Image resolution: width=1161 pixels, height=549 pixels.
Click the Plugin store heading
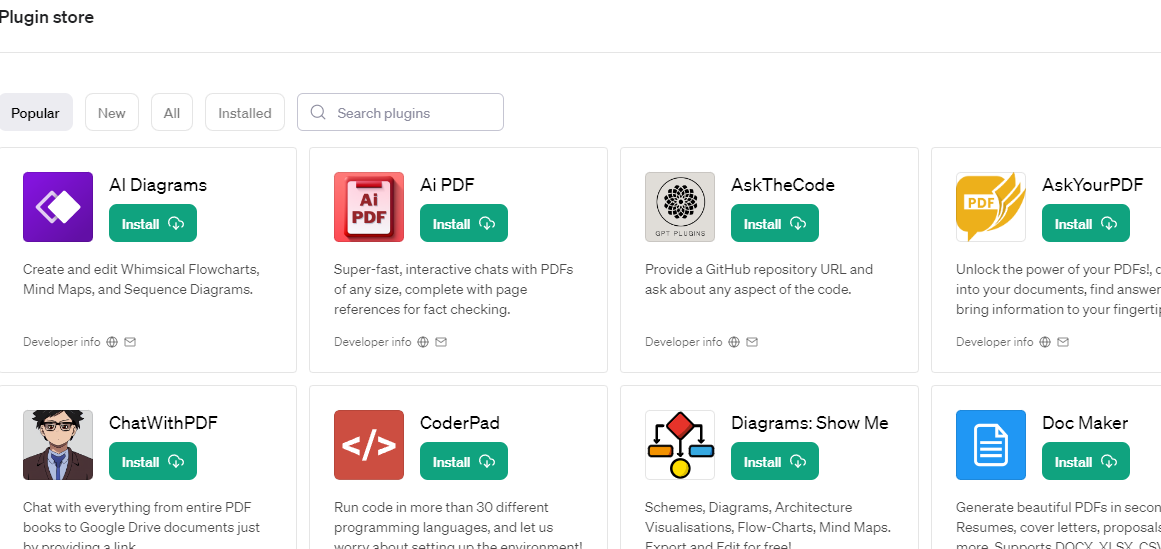point(46,17)
